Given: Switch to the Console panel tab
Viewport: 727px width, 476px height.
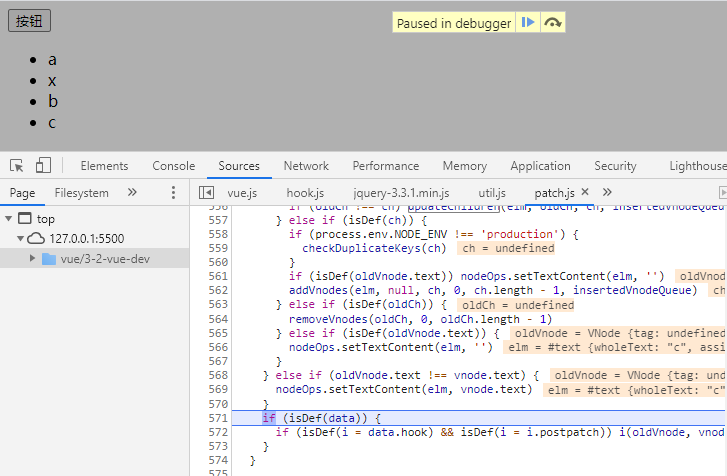Looking at the screenshot, I should [173, 166].
